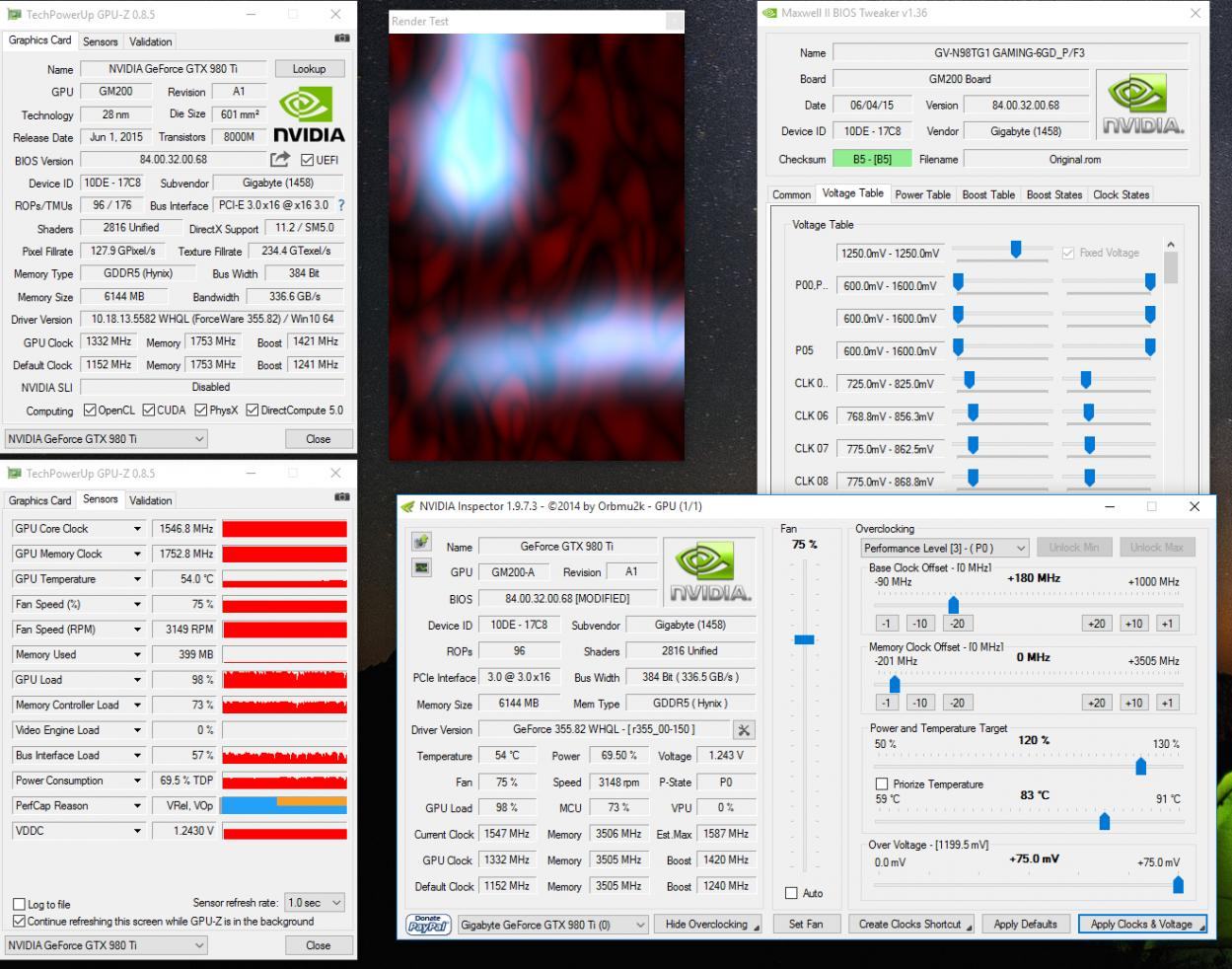Image resolution: width=1232 pixels, height=969 pixels.
Task: Open Gigabyte GeForce GTX 980 Ti (0) selector
Action: click(552, 925)
